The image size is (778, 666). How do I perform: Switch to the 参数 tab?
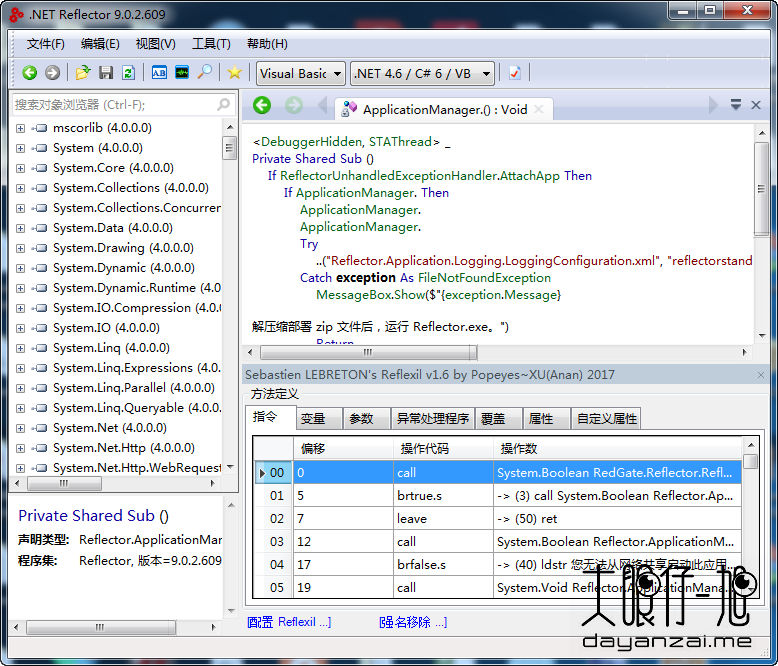tap(367, 419)
